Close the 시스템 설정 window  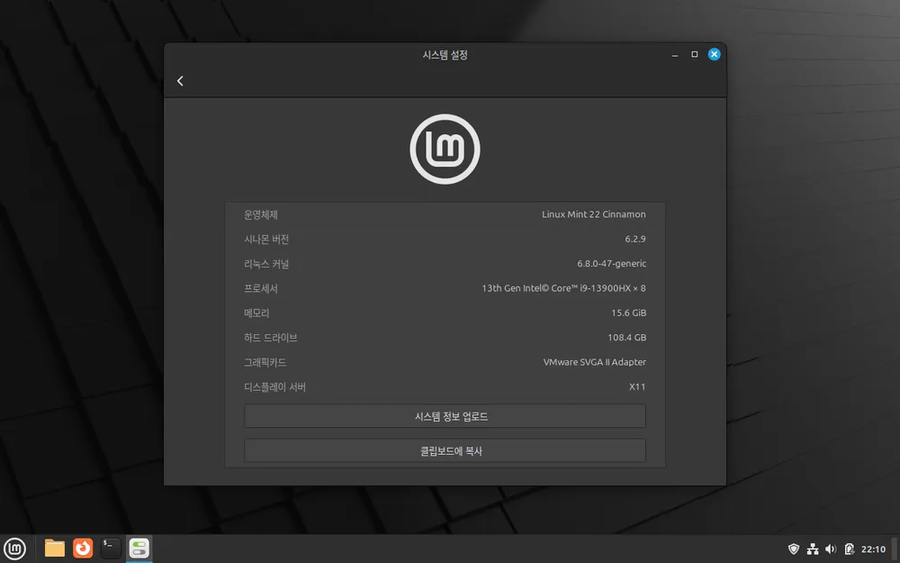point(714,55)
